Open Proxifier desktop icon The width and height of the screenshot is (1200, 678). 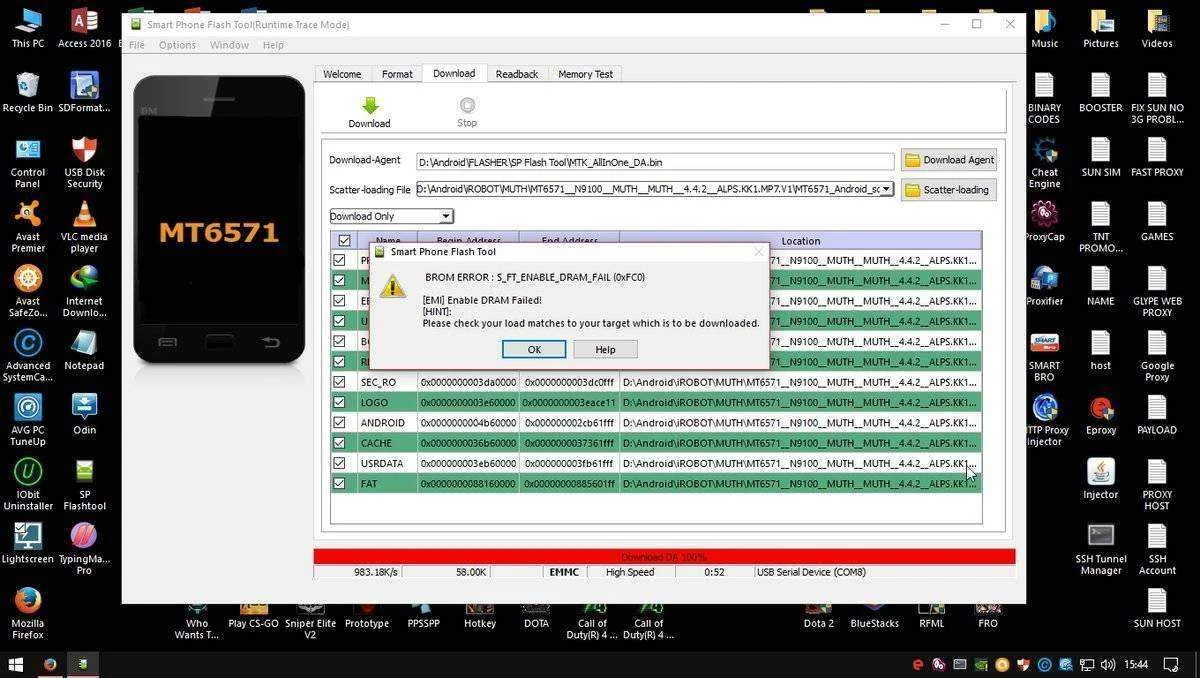click(x=1045, y=285)
